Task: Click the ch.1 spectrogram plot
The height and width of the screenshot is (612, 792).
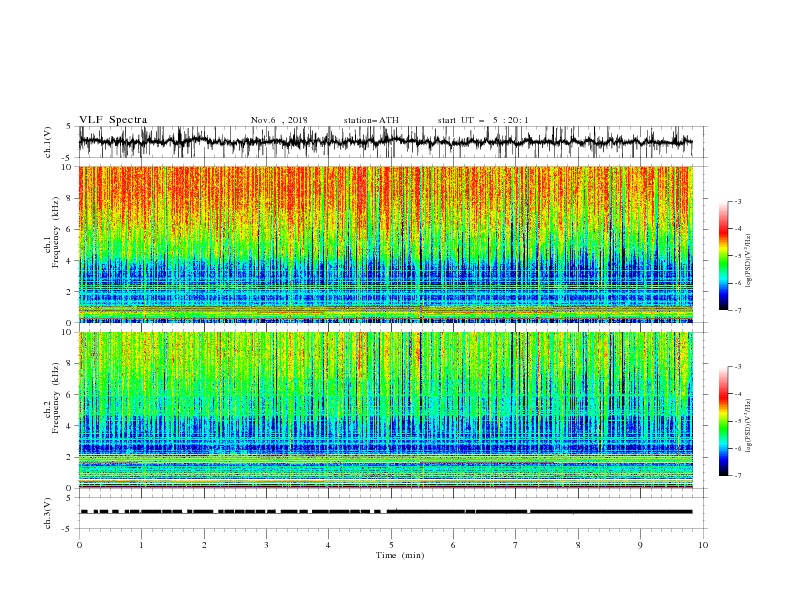Action: (386, 244)
